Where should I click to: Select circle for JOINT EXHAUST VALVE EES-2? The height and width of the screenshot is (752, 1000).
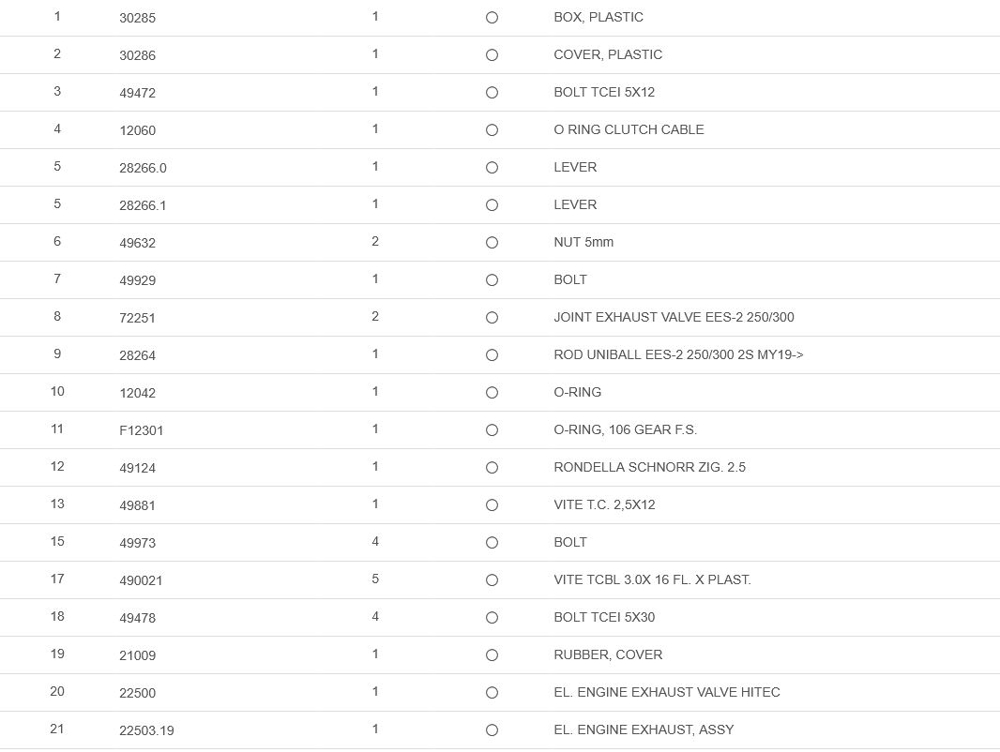pyautogui.click(x=491, y=318)
